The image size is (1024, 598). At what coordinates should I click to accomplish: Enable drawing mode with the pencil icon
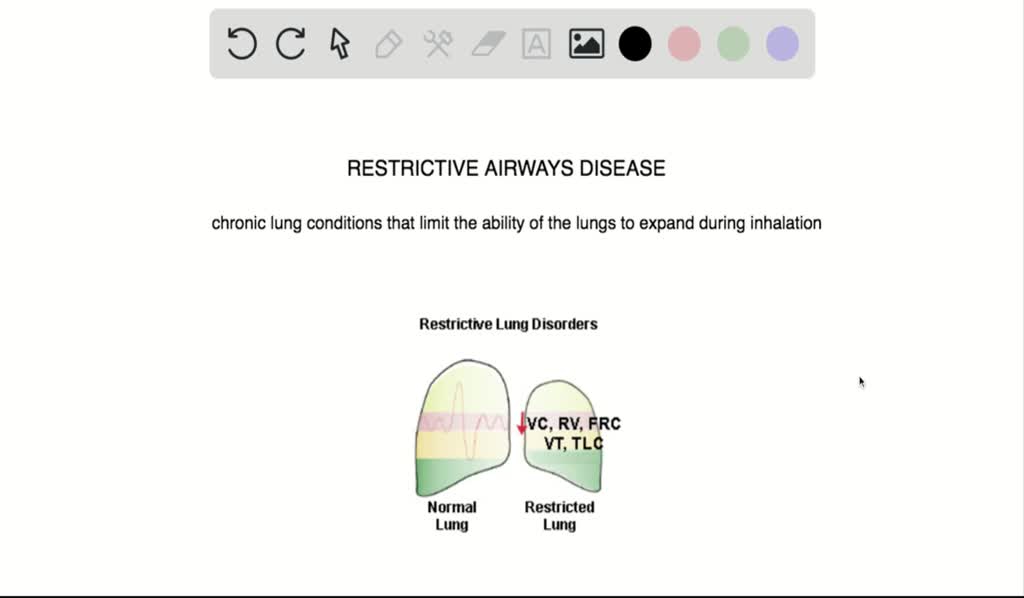[388, 44]
